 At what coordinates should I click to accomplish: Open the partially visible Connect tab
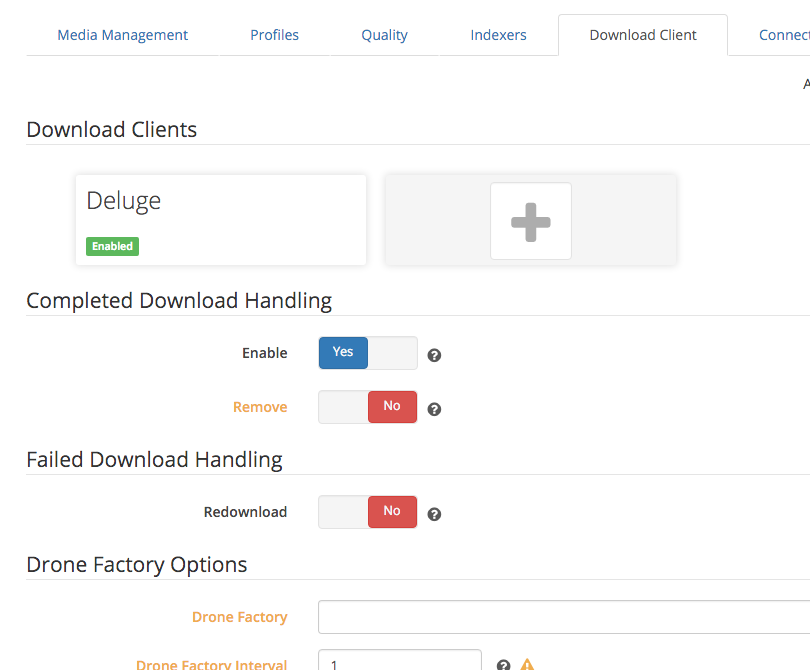click(x=783, y=35)
